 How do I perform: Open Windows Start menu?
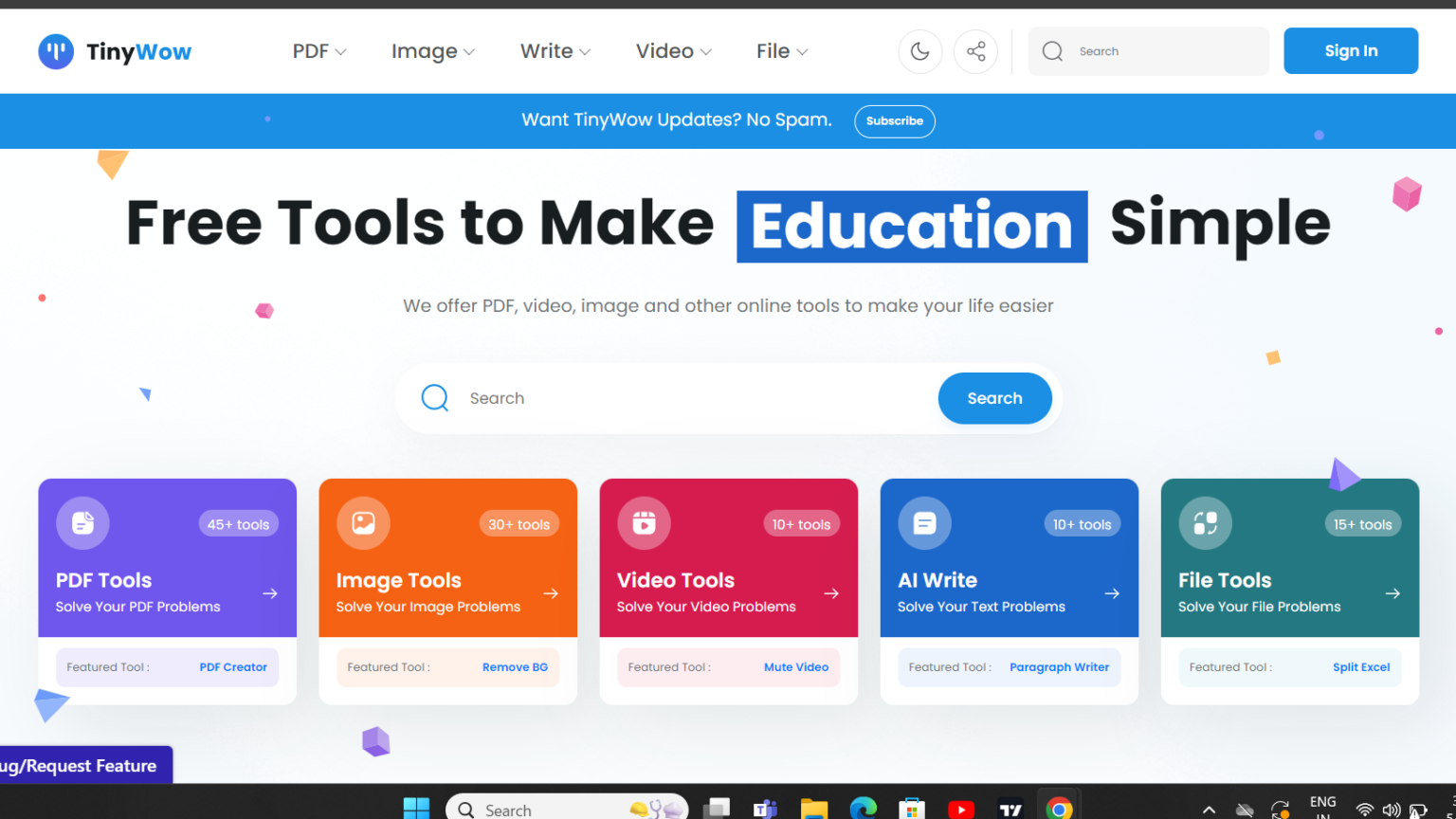416,809
